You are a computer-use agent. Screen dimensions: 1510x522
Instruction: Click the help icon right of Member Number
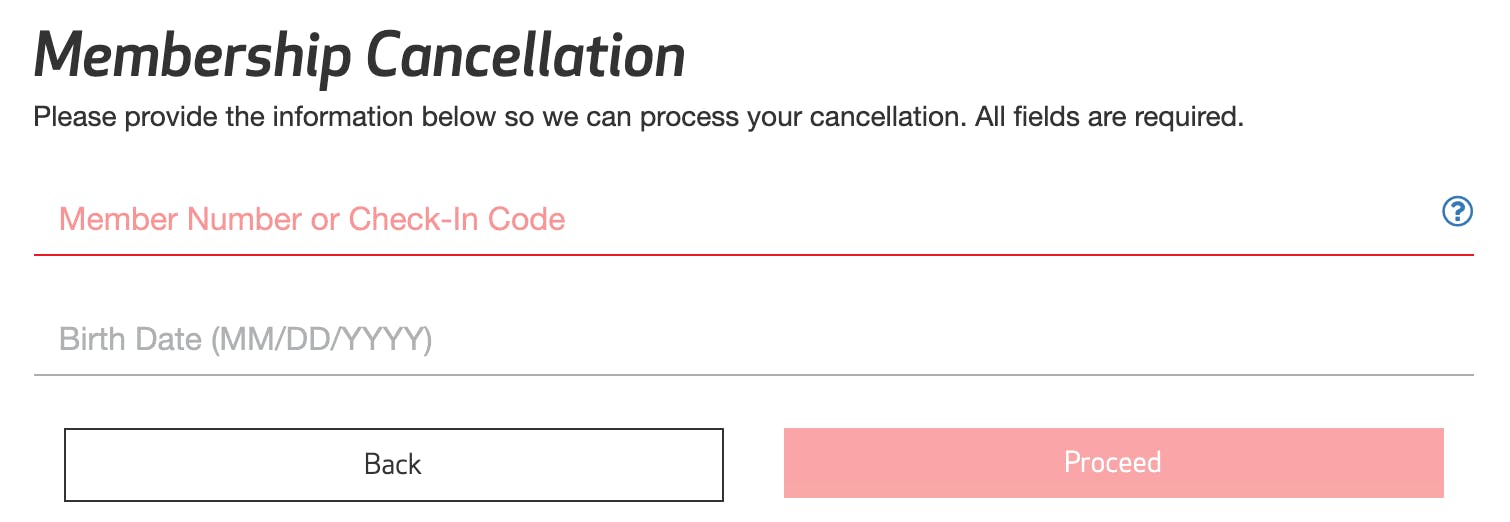pyautogui.click(x=1457, y=211)
